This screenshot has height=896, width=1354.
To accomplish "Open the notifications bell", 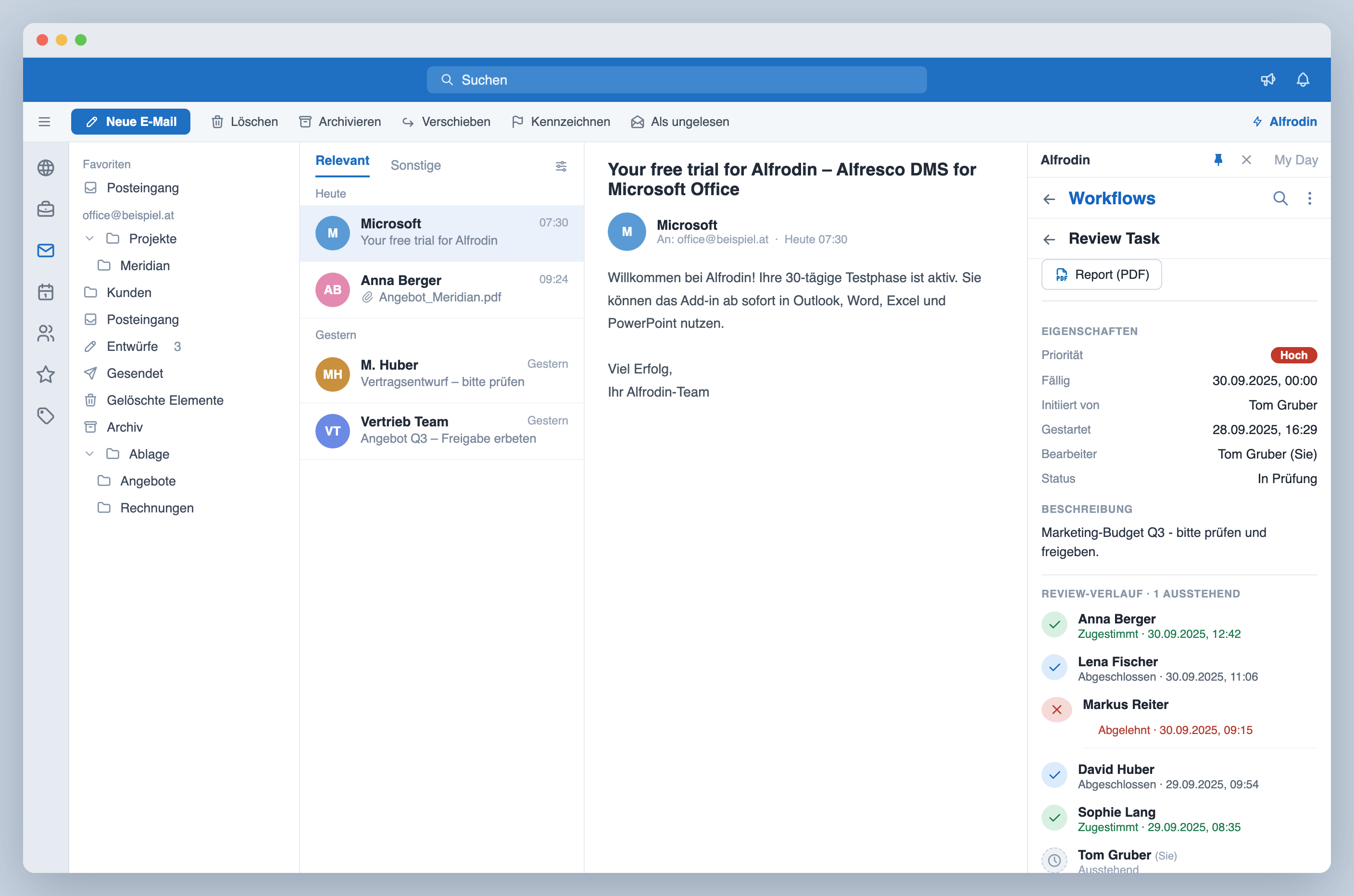I will click(1303, 79).
